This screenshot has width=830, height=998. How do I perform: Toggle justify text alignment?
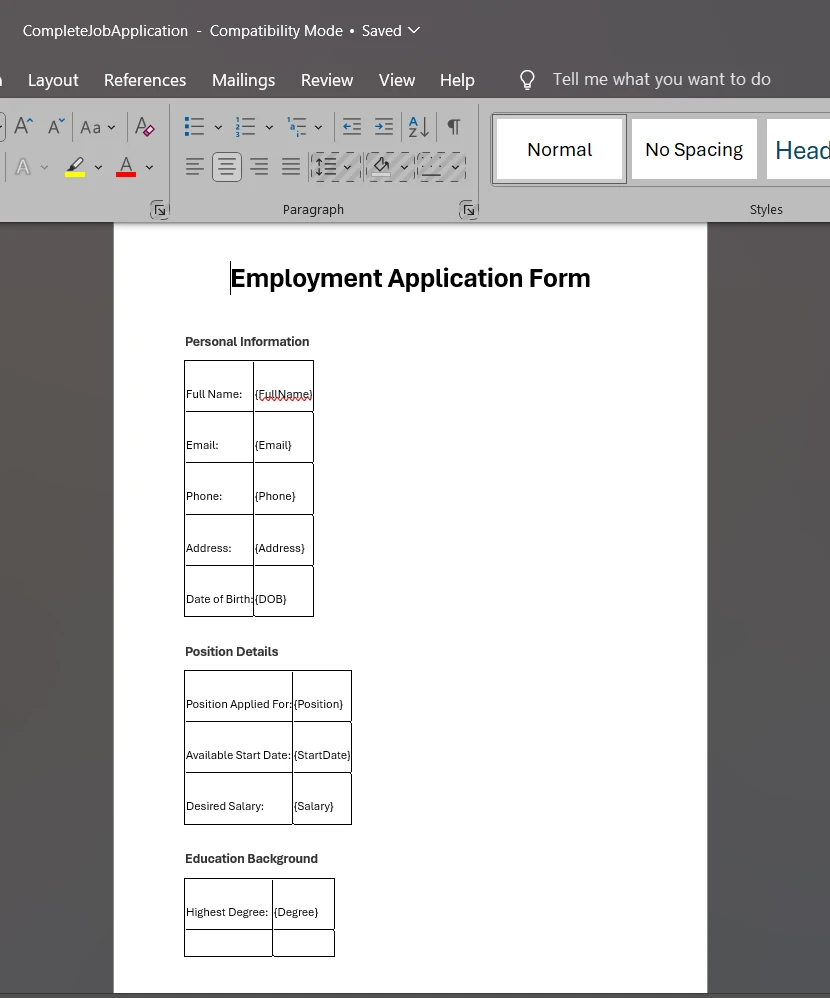click(291, 167)
